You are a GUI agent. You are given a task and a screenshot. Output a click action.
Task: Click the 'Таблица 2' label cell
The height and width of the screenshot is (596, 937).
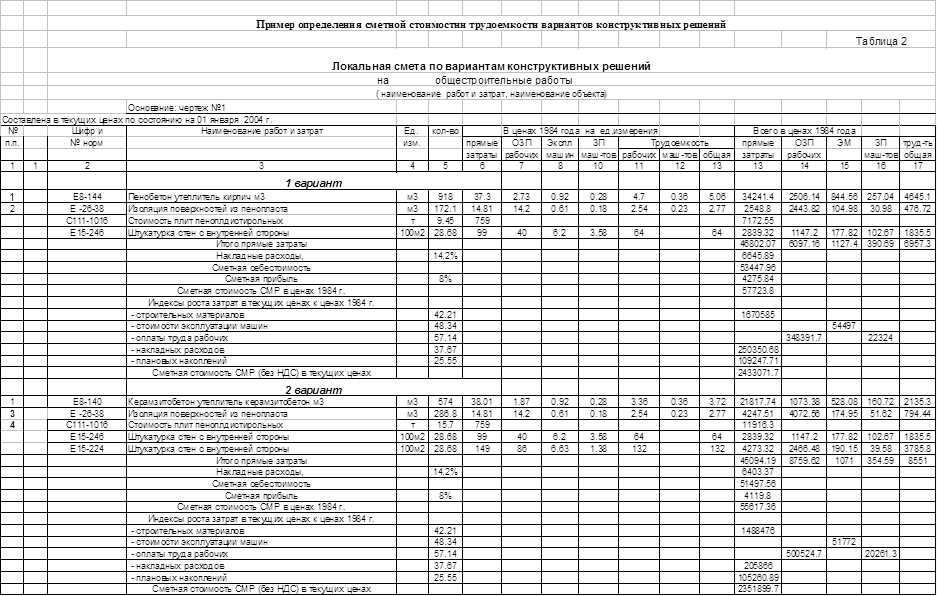881,41
